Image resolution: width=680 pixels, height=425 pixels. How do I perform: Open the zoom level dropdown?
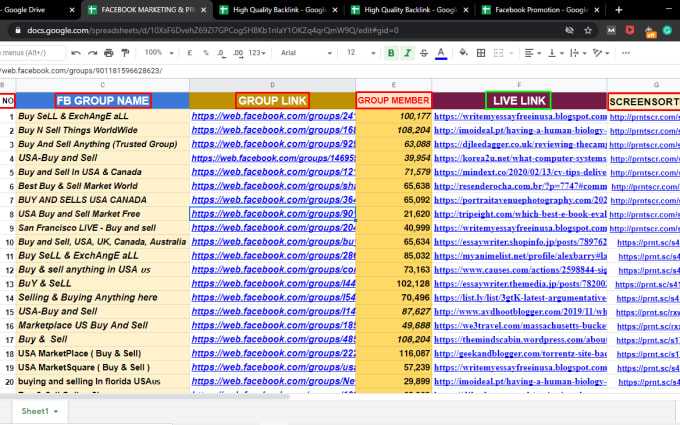point(159,53)
